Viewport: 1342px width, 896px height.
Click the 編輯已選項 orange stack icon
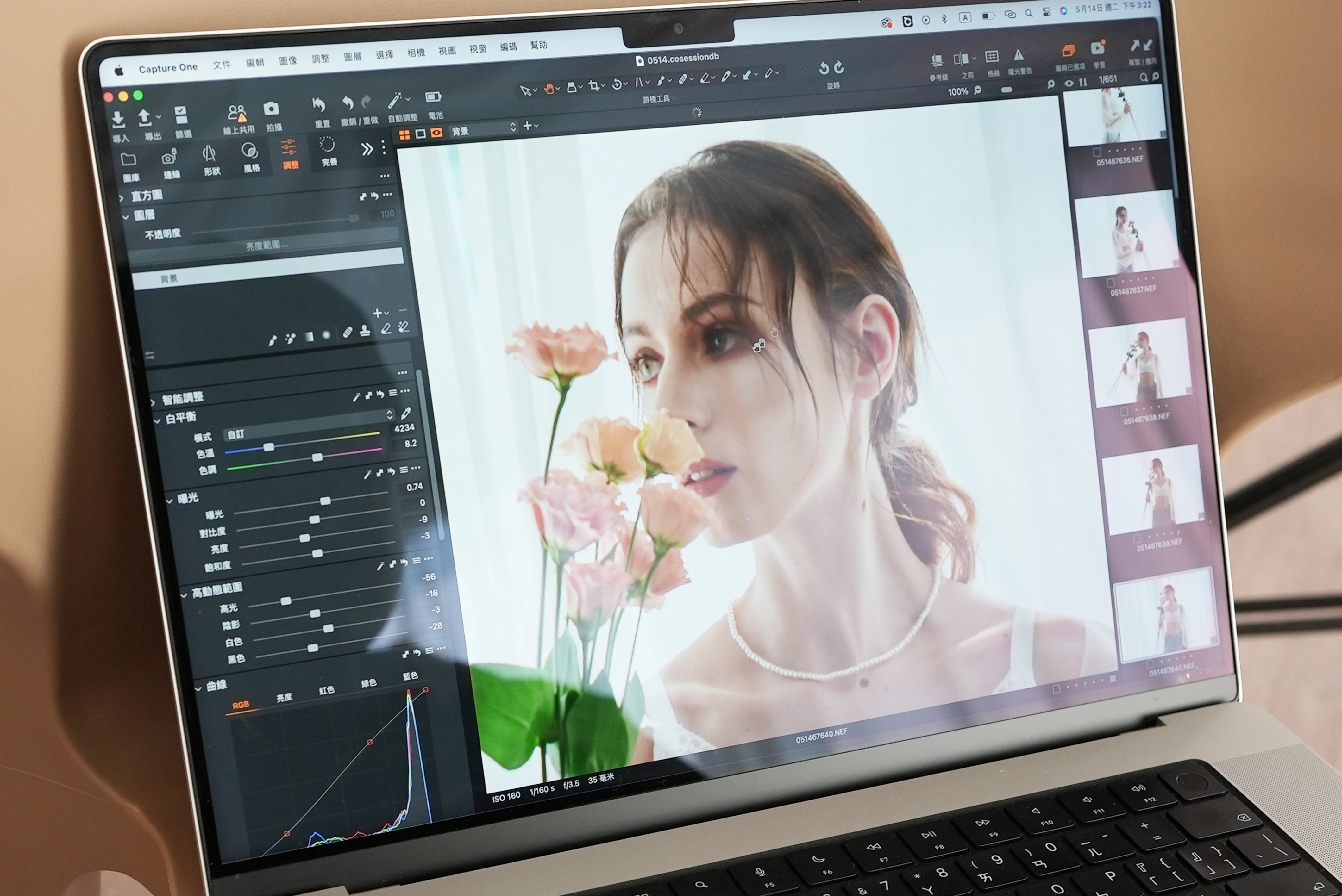coord(1068,51)
